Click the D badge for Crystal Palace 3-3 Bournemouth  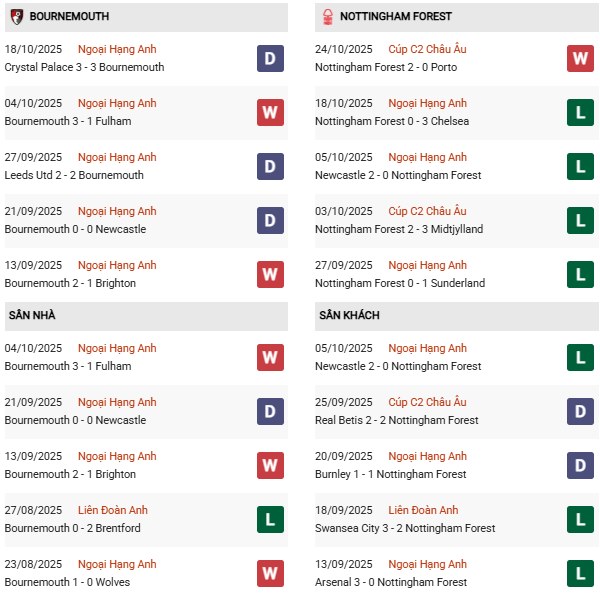270,59
